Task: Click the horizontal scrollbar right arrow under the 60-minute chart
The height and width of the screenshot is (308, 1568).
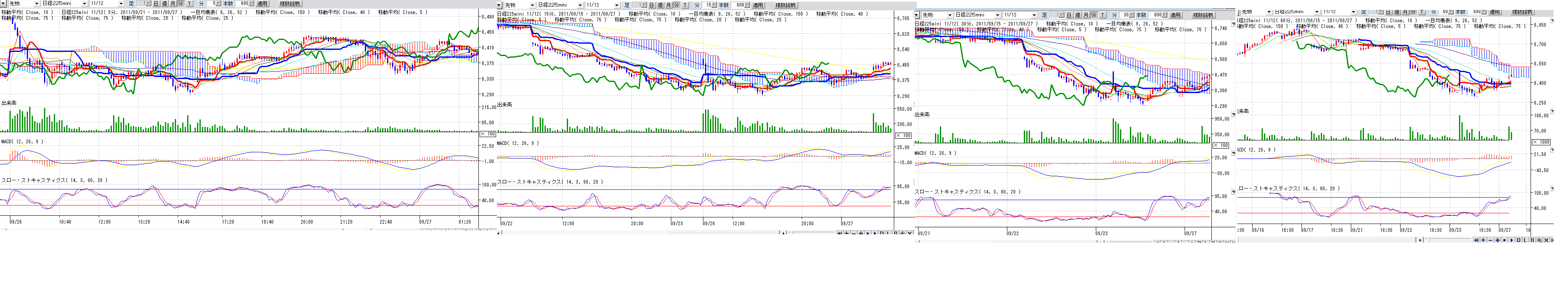Action: point(1420,240)
